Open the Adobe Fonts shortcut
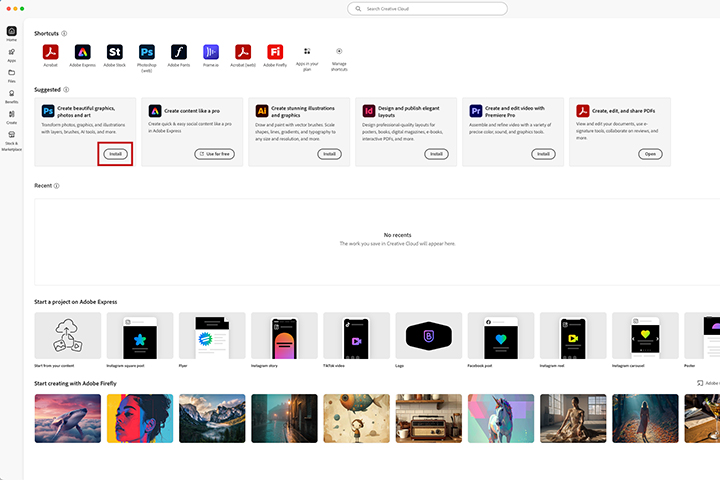This screenshot has height=480, width=720. point(178,51)
